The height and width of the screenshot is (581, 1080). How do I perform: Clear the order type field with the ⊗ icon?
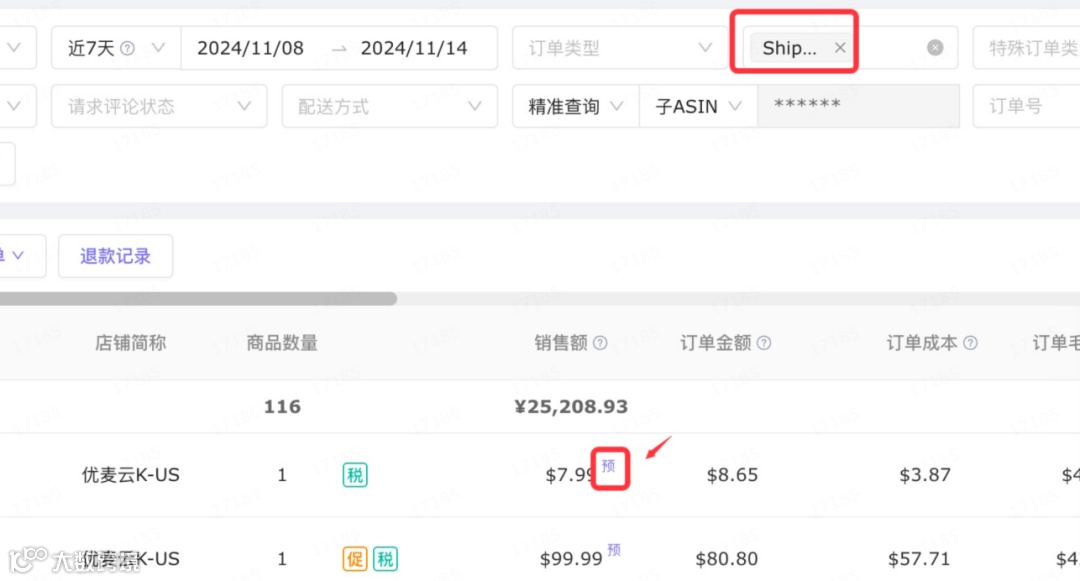click(934, 46)
